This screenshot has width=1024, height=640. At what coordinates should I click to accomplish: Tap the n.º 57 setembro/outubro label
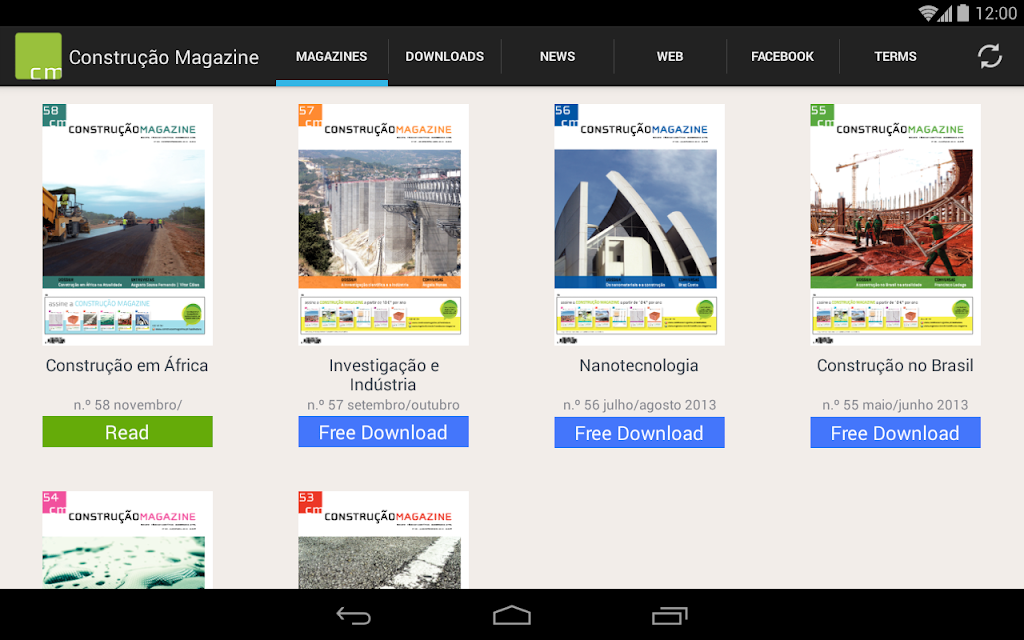pos(383,405)
